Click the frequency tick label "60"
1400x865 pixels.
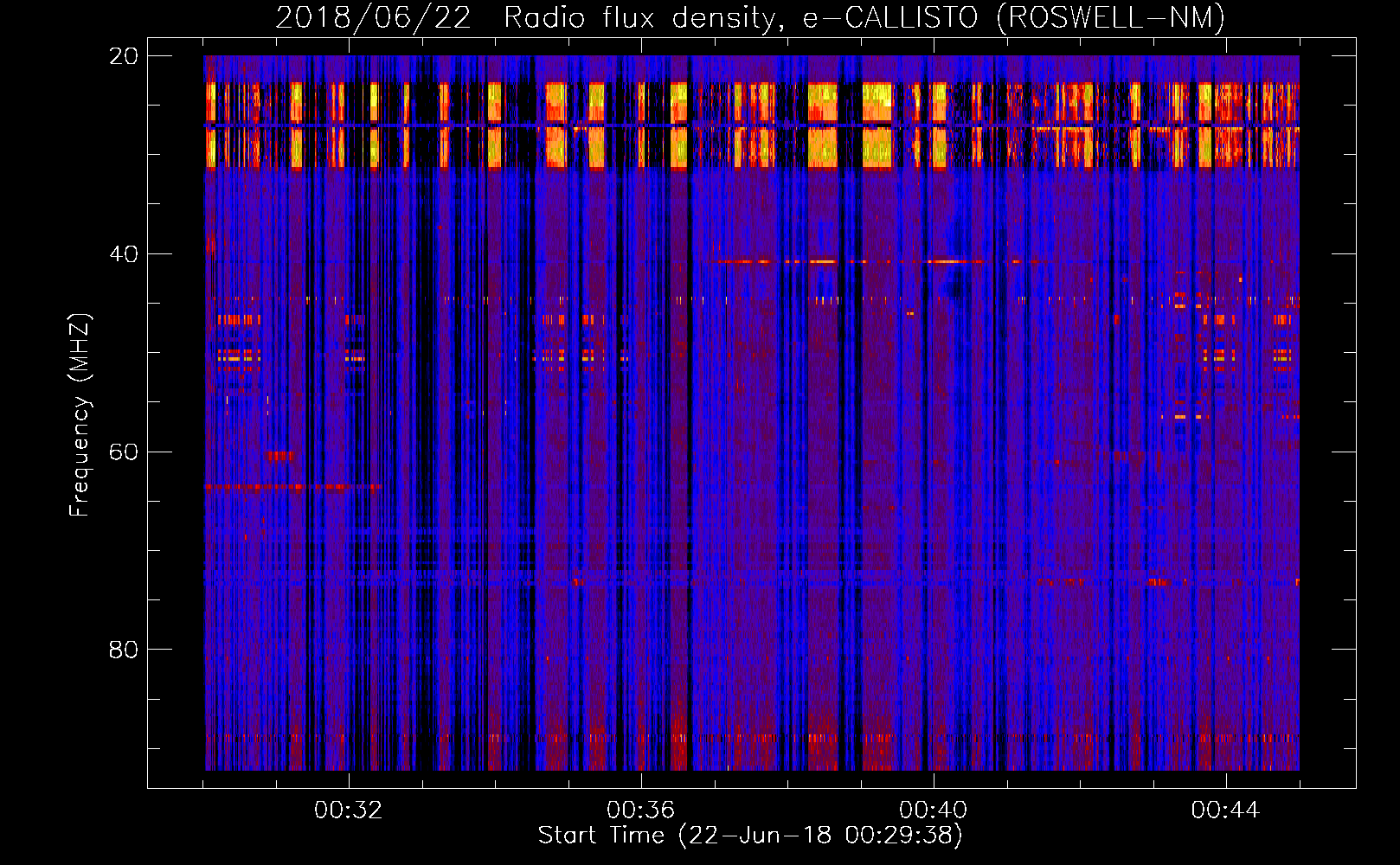click(x=124, y=452)
